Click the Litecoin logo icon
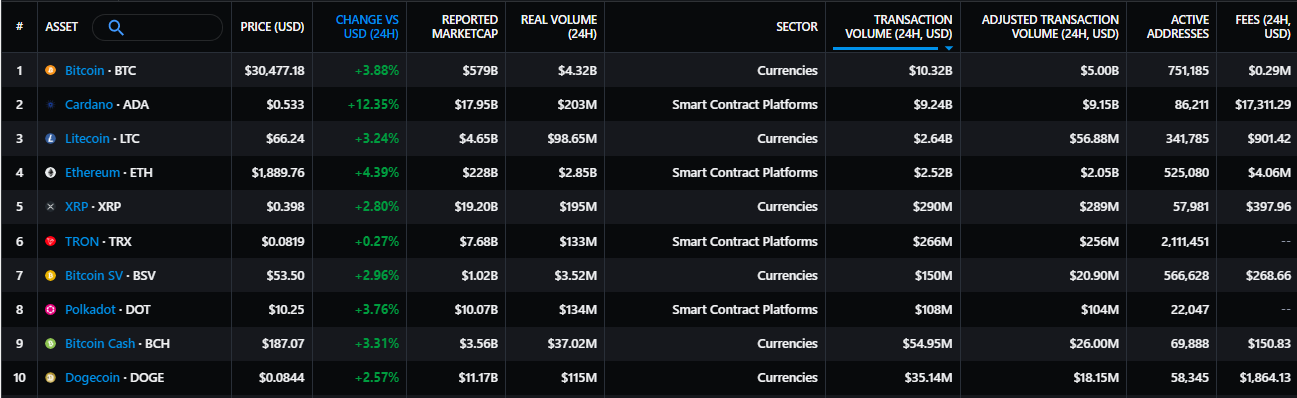 coord(51,138)
